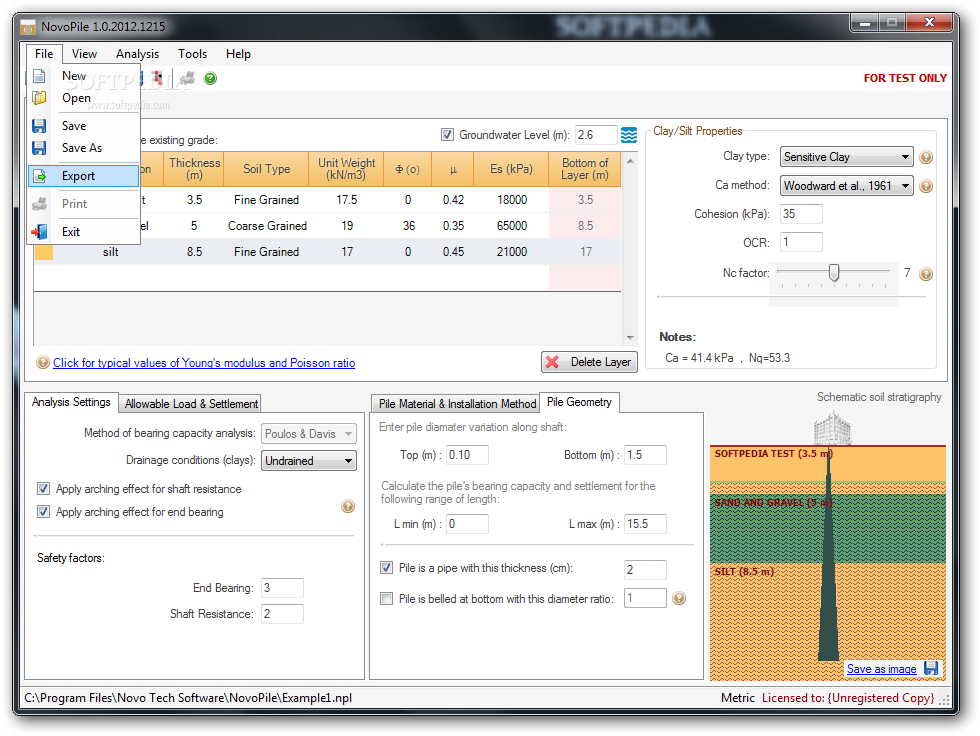
Task: Choose New from the File menu
Action: click(84, 76)
